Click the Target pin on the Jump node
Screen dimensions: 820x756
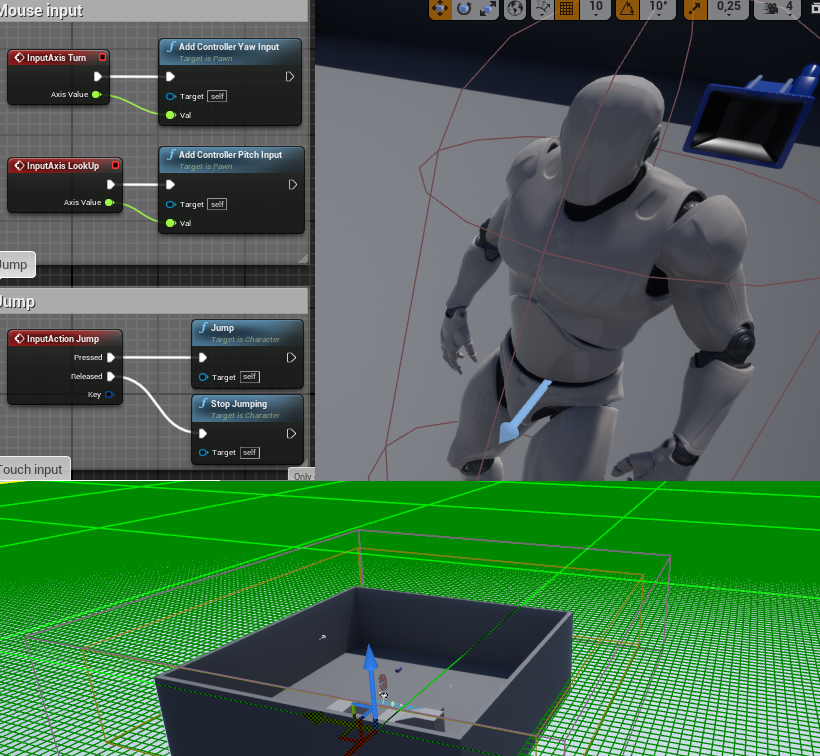(x=203, y=377)
